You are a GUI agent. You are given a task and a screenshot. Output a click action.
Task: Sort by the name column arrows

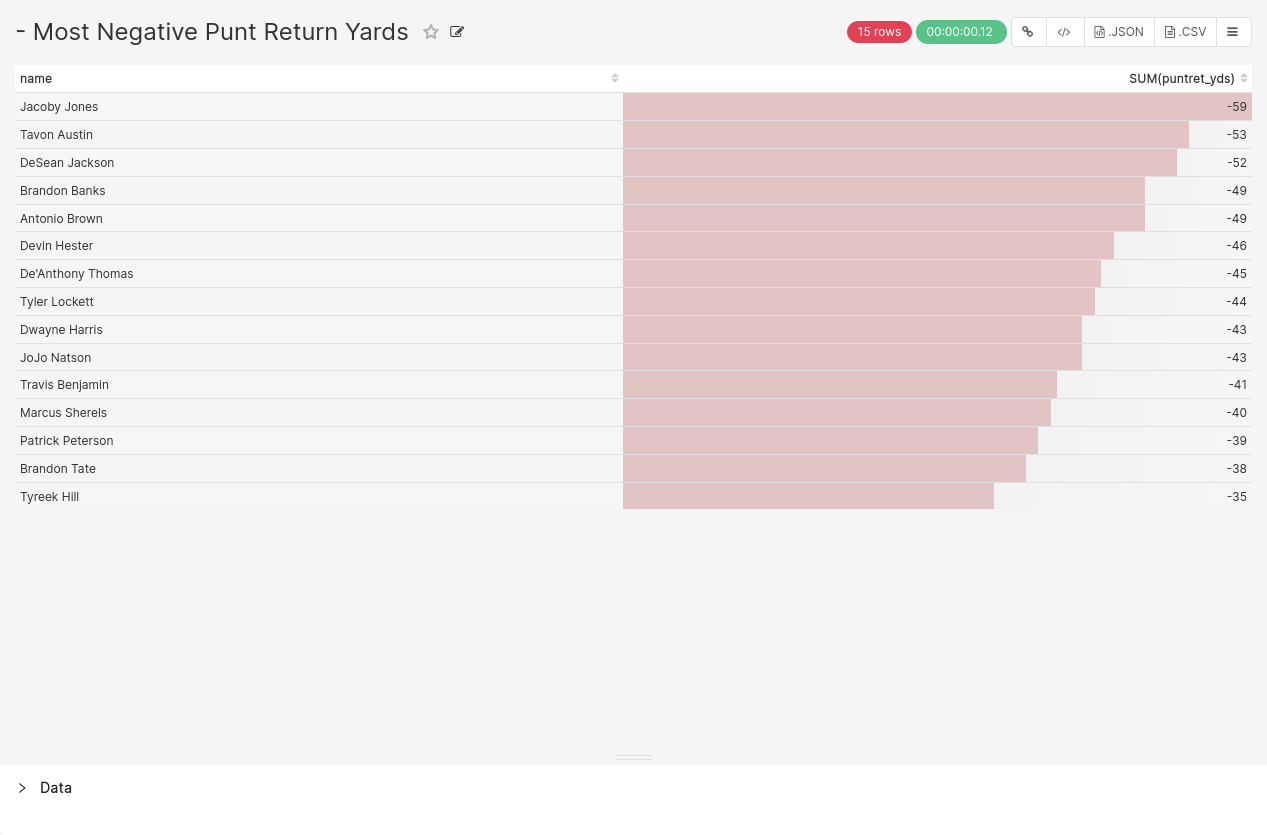tap(615, 78)
